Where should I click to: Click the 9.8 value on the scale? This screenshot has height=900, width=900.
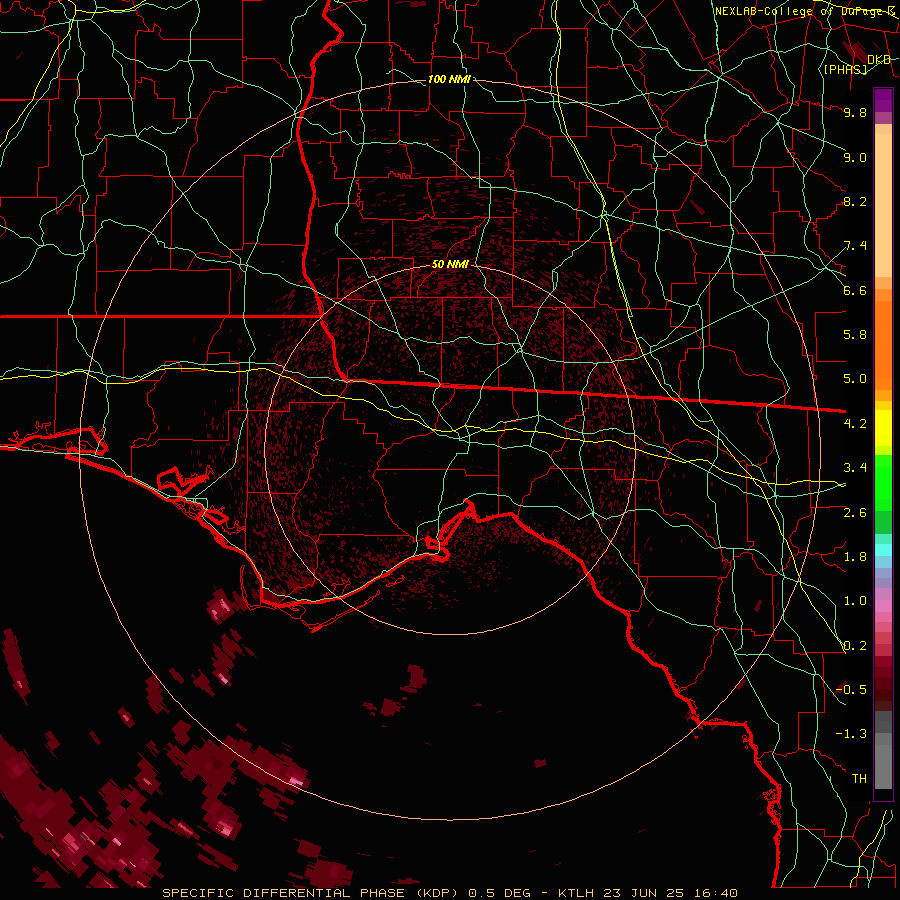coord(855,112)
